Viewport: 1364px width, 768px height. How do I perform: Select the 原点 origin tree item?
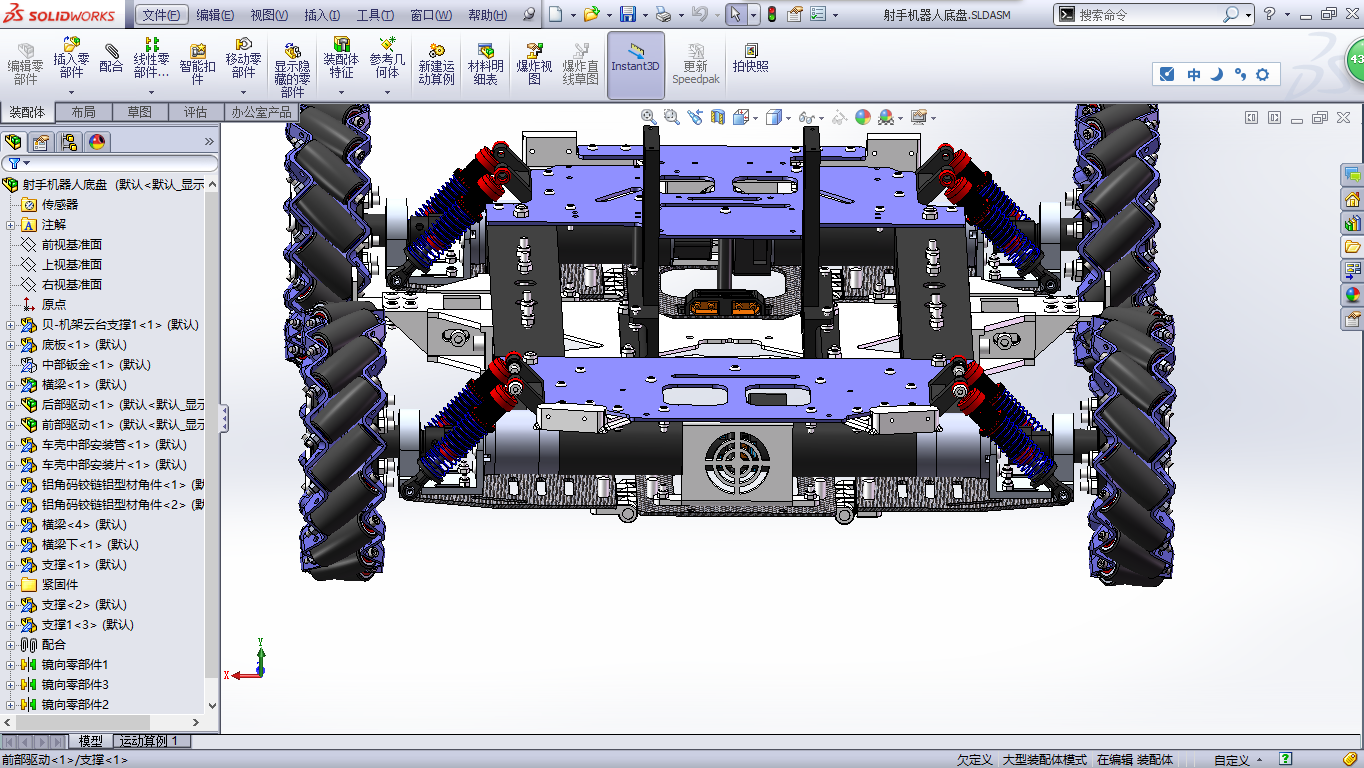point(54,305)
